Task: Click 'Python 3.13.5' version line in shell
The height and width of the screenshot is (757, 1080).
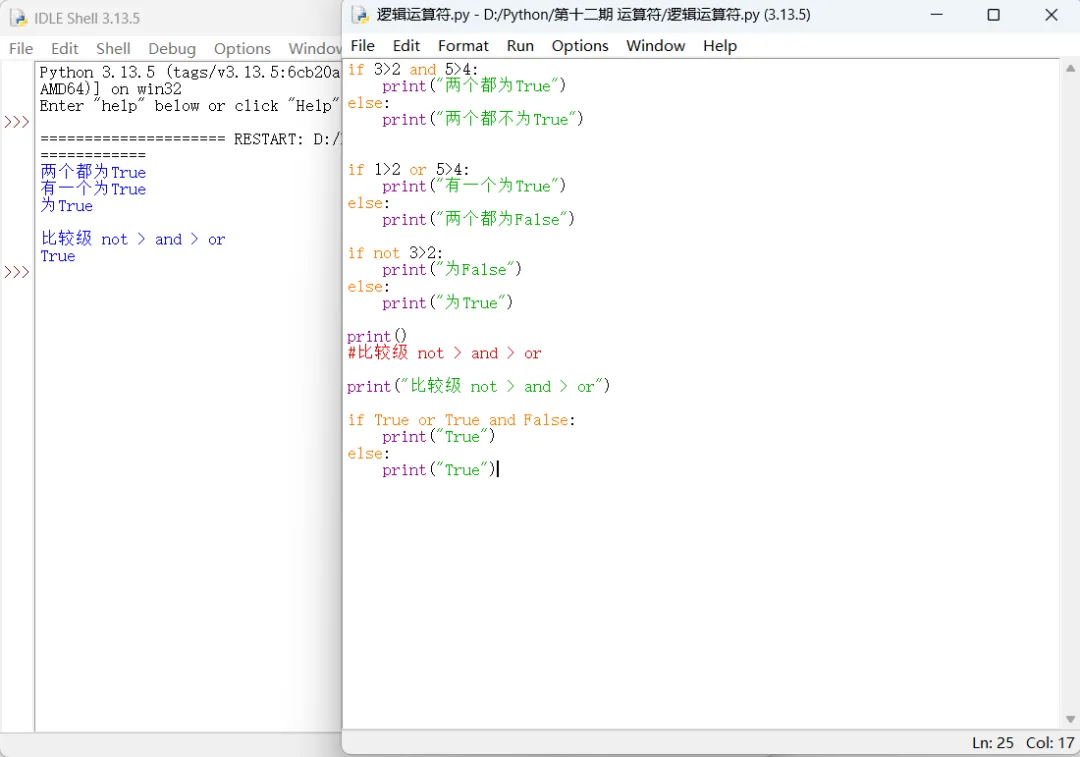Action: 190,72
